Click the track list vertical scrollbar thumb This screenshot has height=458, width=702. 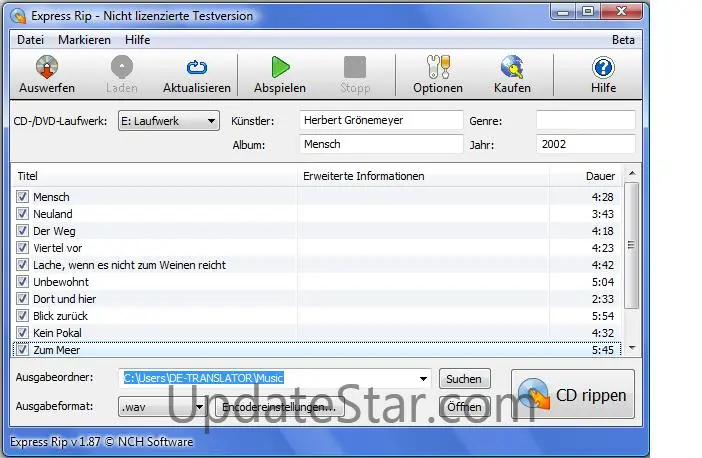click(x=631, y=245)
